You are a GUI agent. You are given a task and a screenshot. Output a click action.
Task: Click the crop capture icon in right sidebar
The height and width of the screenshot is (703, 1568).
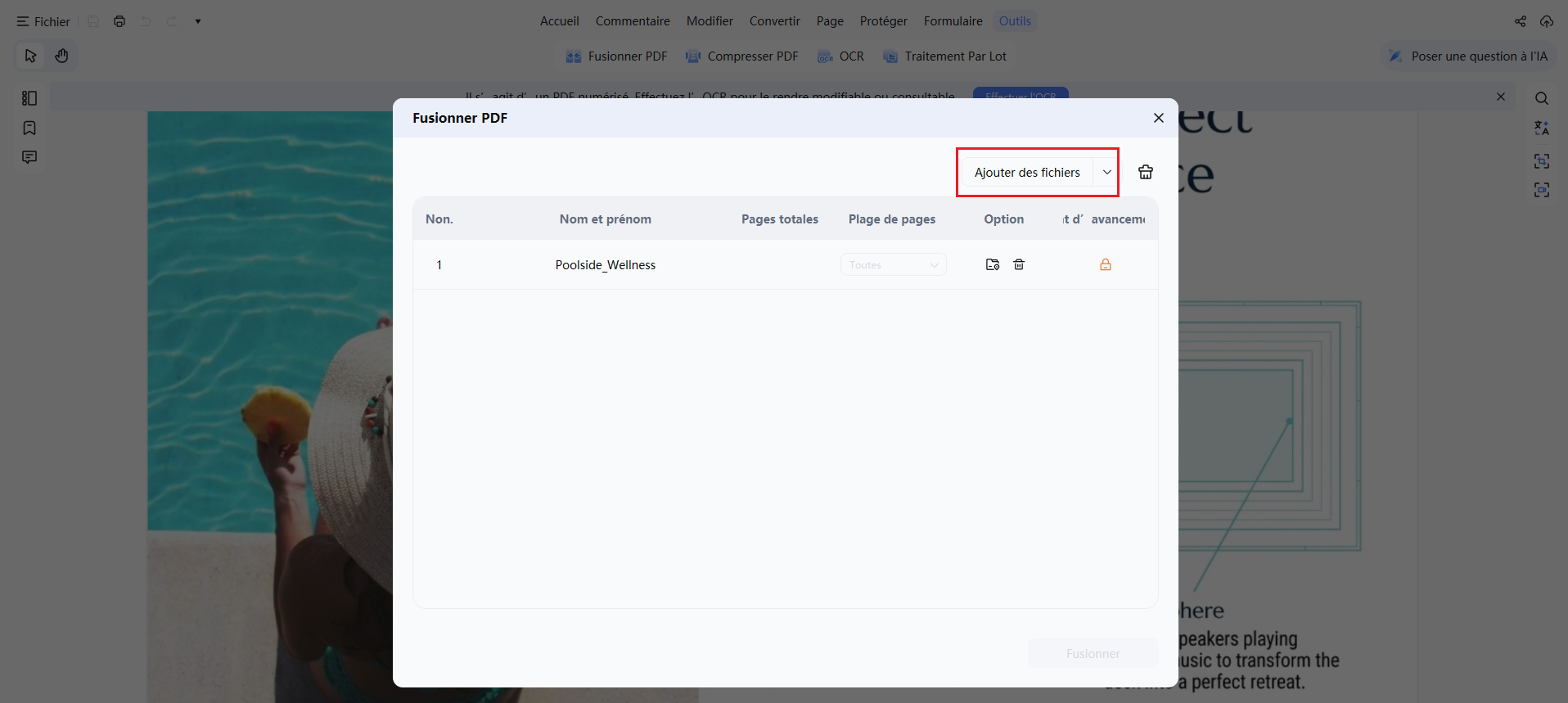(x=1542, y=161)
